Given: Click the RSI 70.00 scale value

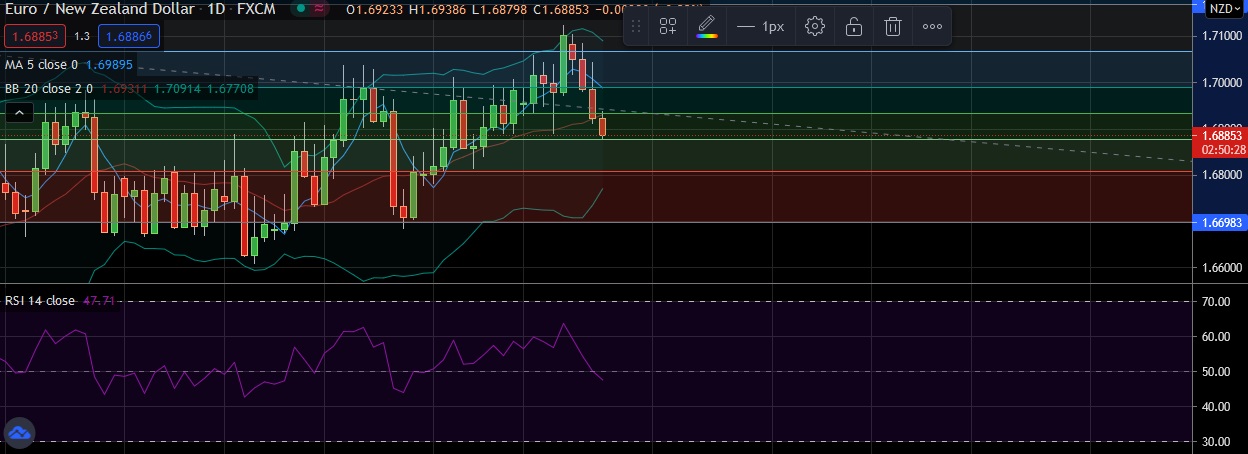Looking at the screenshot, I should pyautogui.click(x=1215, y=301).
